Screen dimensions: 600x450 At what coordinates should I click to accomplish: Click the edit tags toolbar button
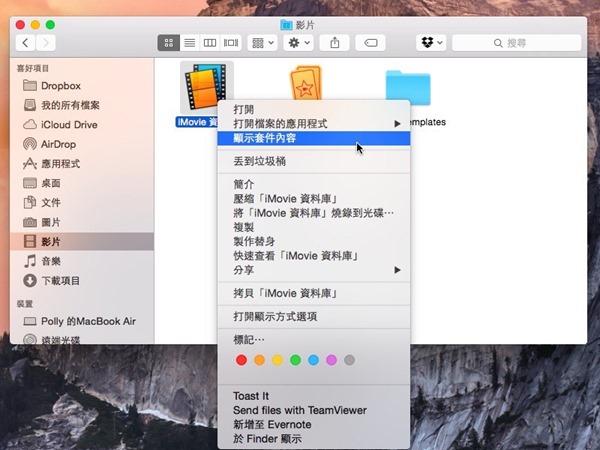(x=370, y=43)
